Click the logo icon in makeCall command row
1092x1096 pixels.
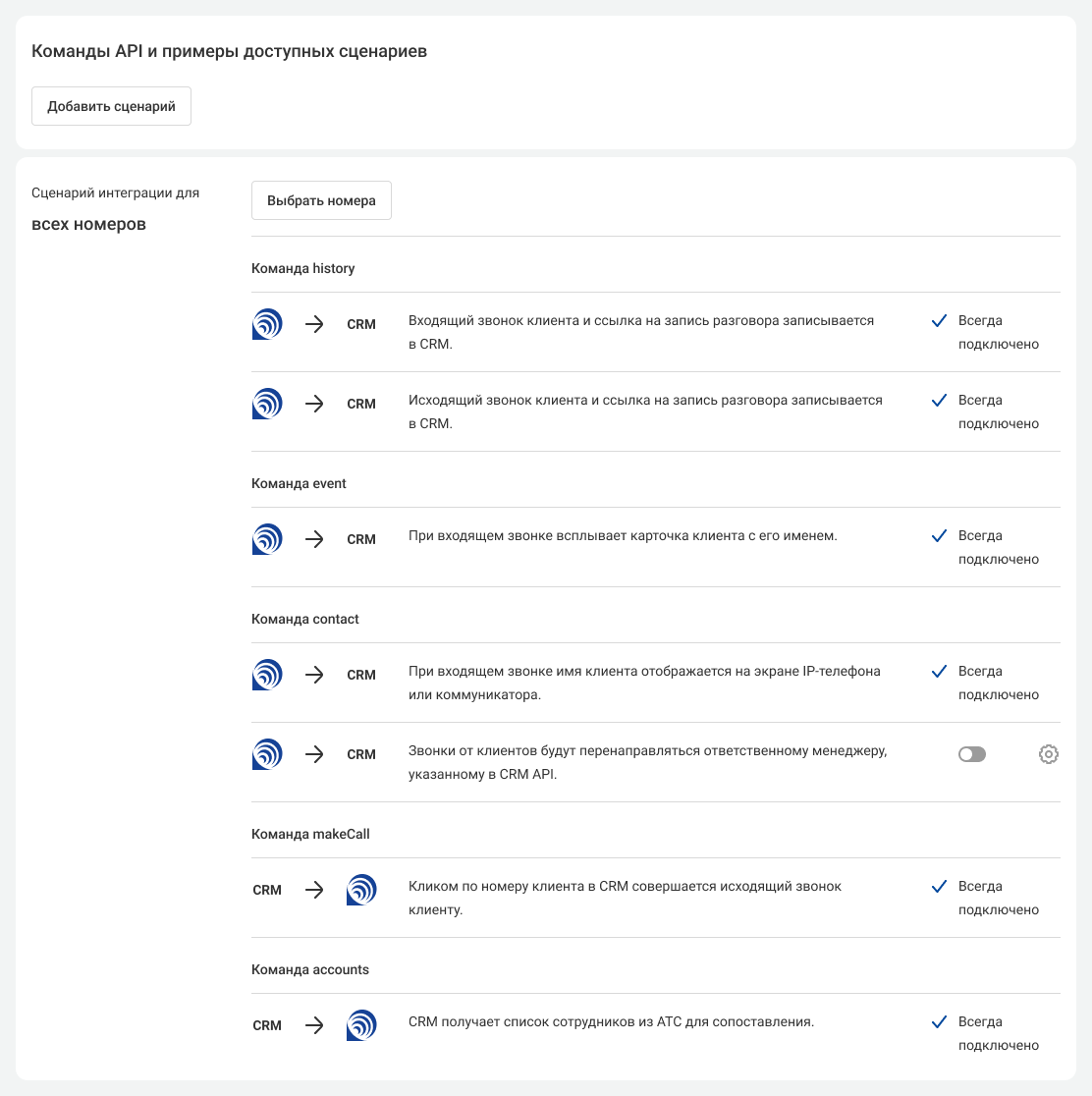(361, 890)
